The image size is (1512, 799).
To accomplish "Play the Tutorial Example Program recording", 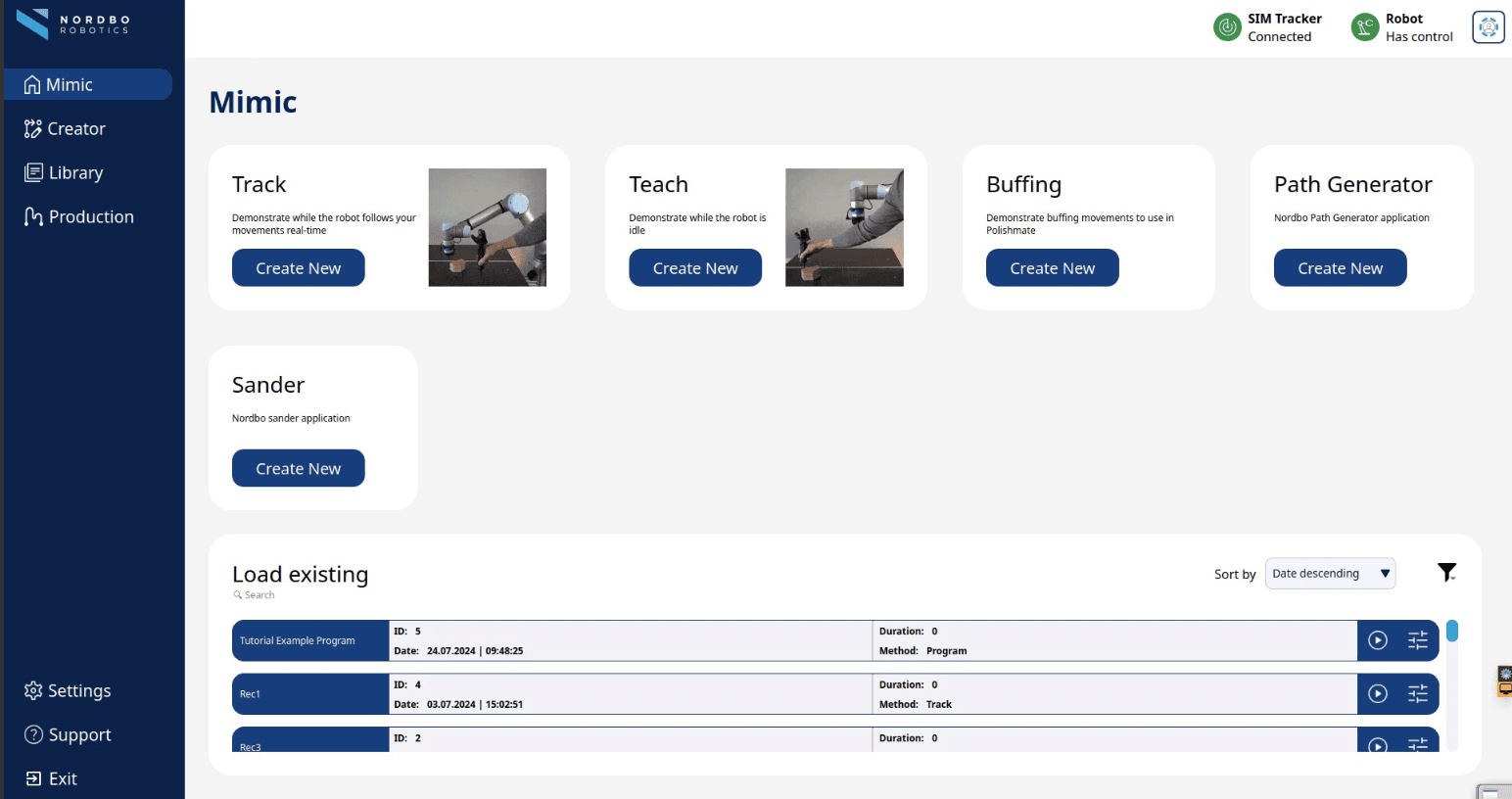I will point(1378,640).
